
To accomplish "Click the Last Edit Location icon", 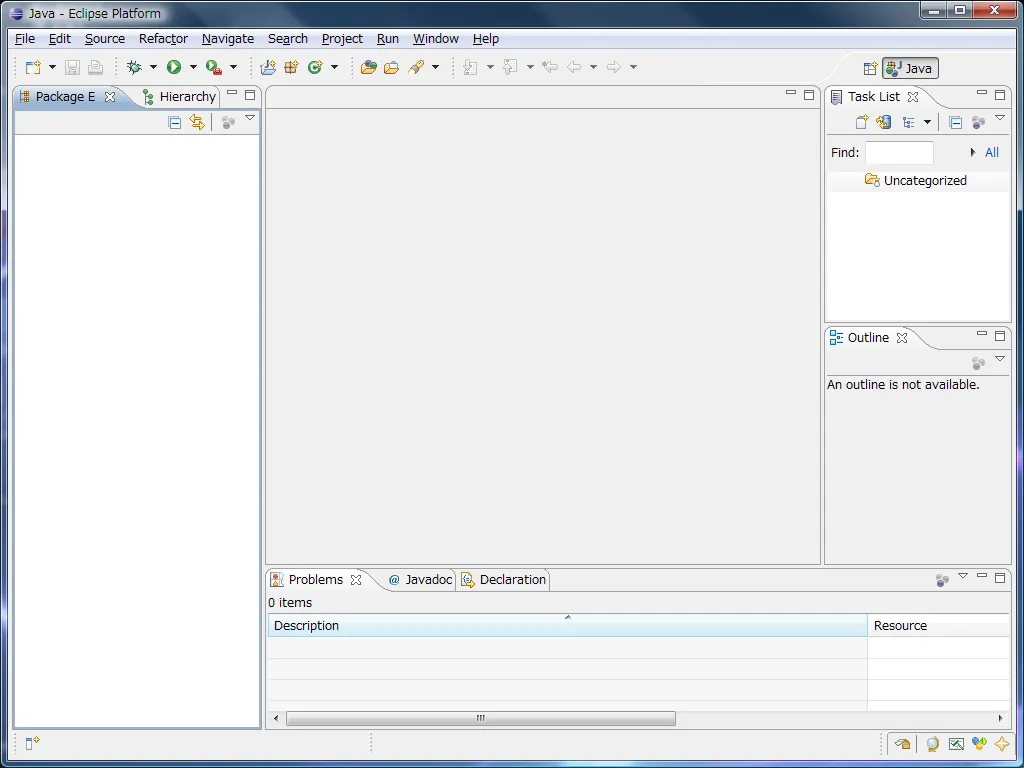I will click(550, 67).
